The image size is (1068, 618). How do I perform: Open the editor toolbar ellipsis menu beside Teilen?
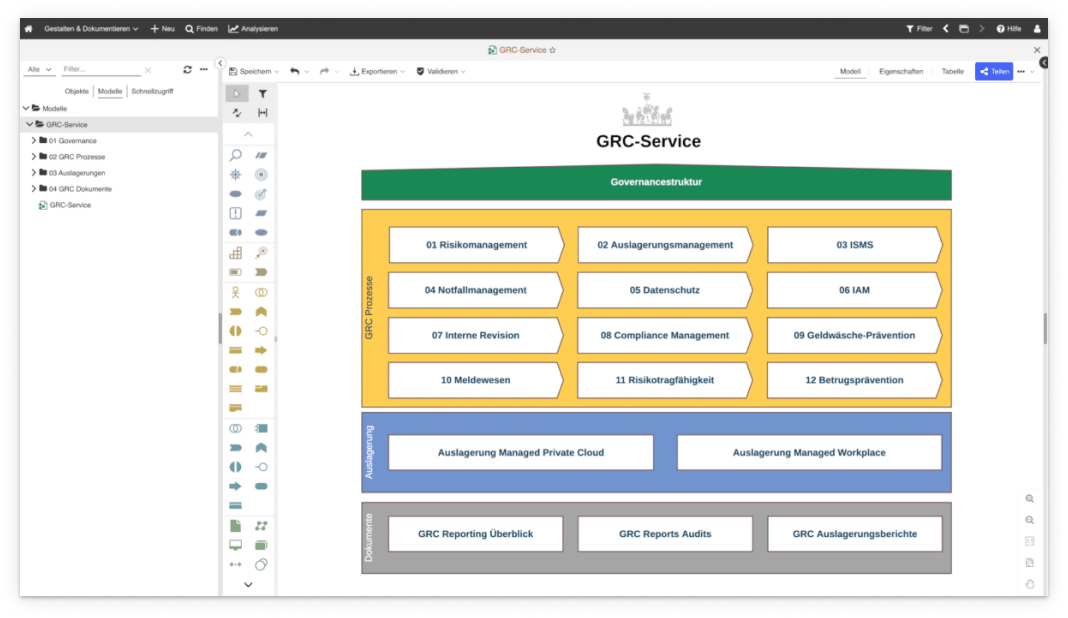click(x=1021, y=72)
